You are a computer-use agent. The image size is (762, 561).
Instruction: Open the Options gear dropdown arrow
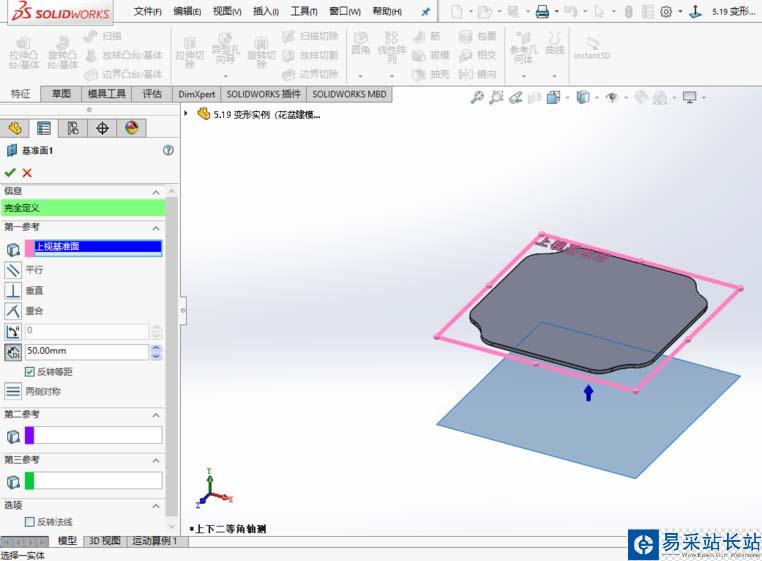pyautogui.click(x=680, y=12)
